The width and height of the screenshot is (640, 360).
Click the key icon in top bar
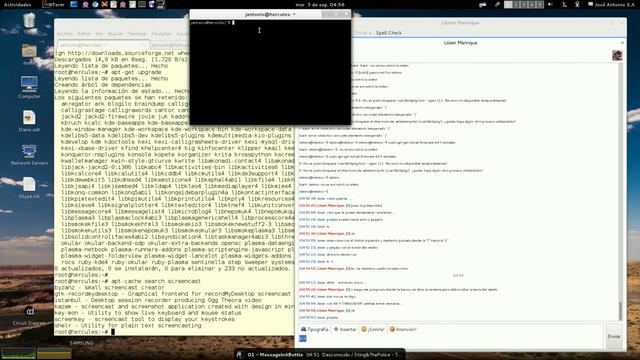click(x=497, y=4)
